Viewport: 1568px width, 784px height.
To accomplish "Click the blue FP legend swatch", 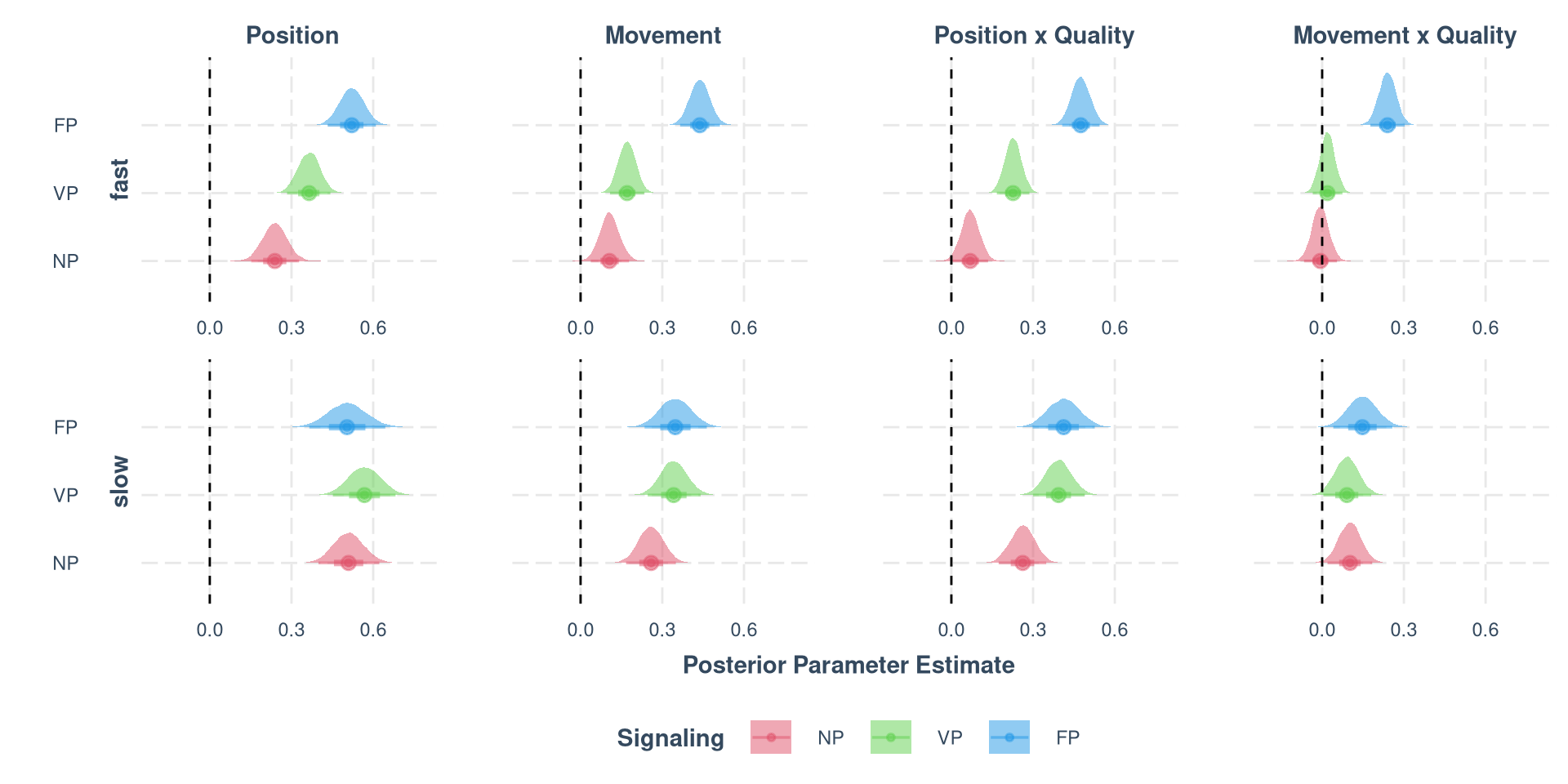I will click(1009, 737).
